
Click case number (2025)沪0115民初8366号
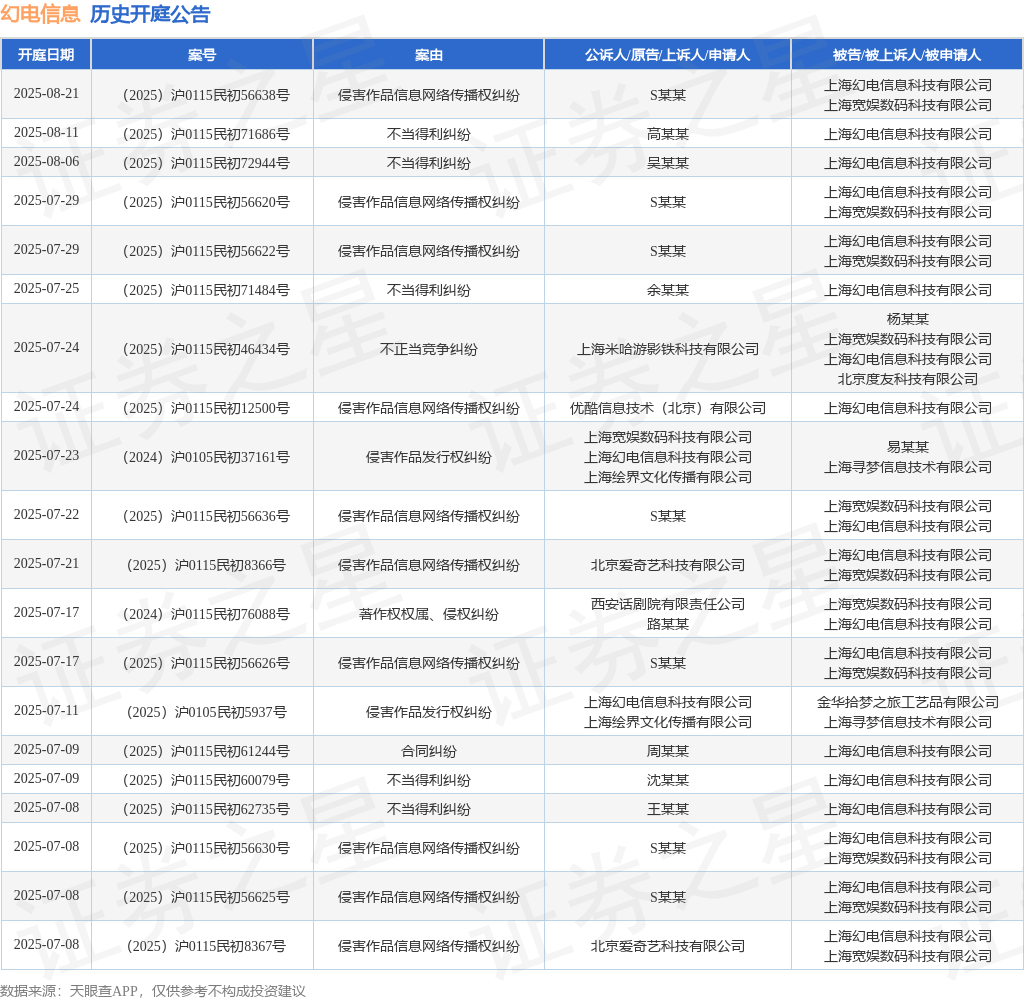(x=206, y=566)
